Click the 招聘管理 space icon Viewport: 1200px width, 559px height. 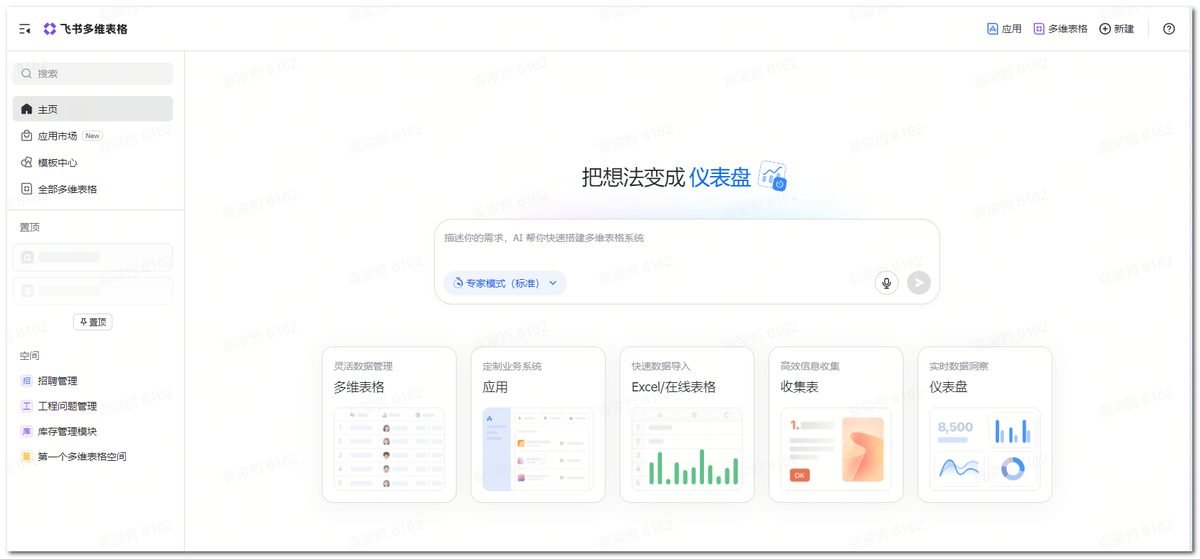(x=27, y=381)
